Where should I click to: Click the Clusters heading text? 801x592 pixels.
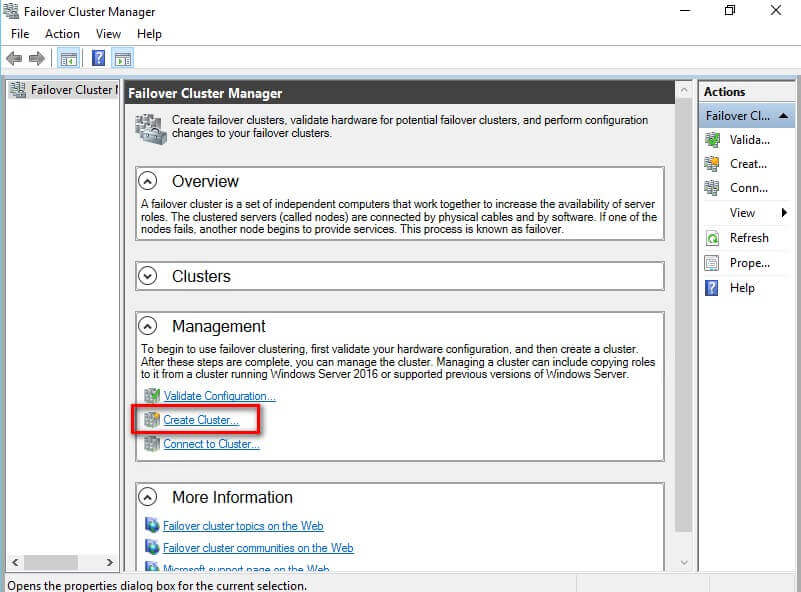click(x=201, y=276)
